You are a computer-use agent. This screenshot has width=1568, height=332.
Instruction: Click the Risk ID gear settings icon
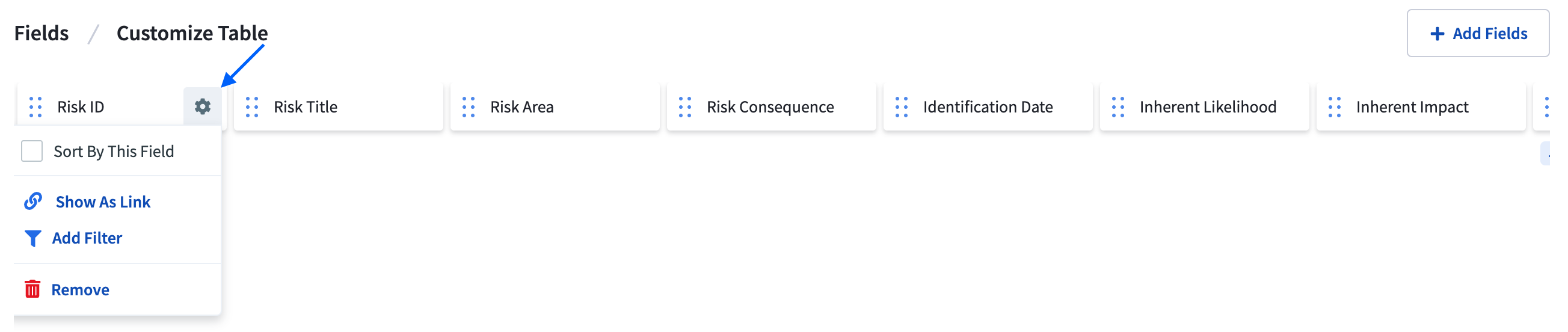(x=202, y=106)
